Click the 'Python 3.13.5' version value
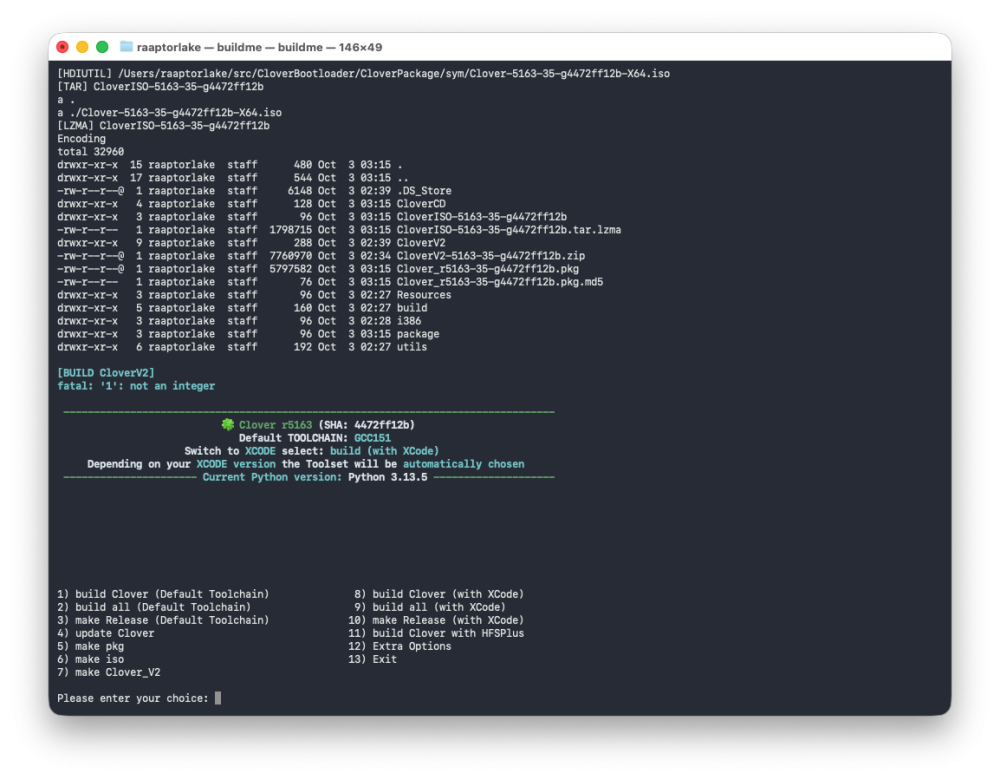The height and width of the screenshot is (780, 1000). click(388, 477)
